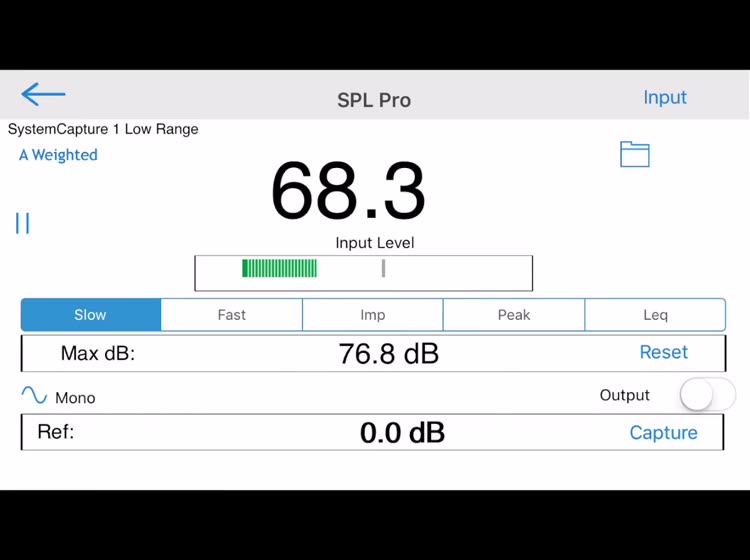Pause the SPL measurement
The height and width of the screenshot is (560, 750).
tap(22, 223)
